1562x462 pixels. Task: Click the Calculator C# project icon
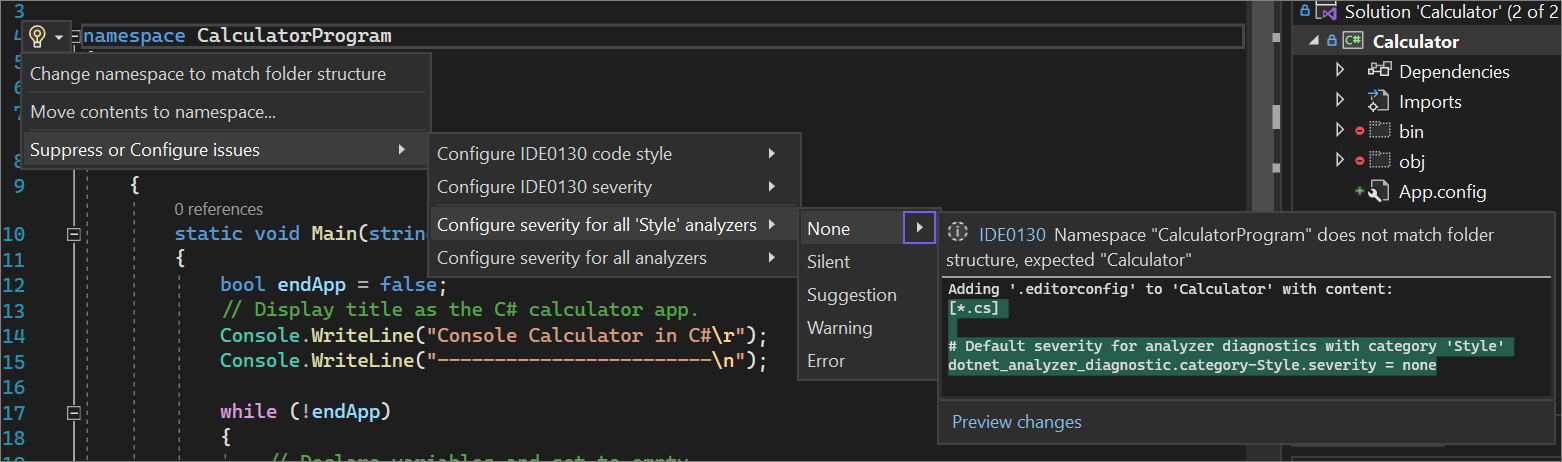[1353, 41]
